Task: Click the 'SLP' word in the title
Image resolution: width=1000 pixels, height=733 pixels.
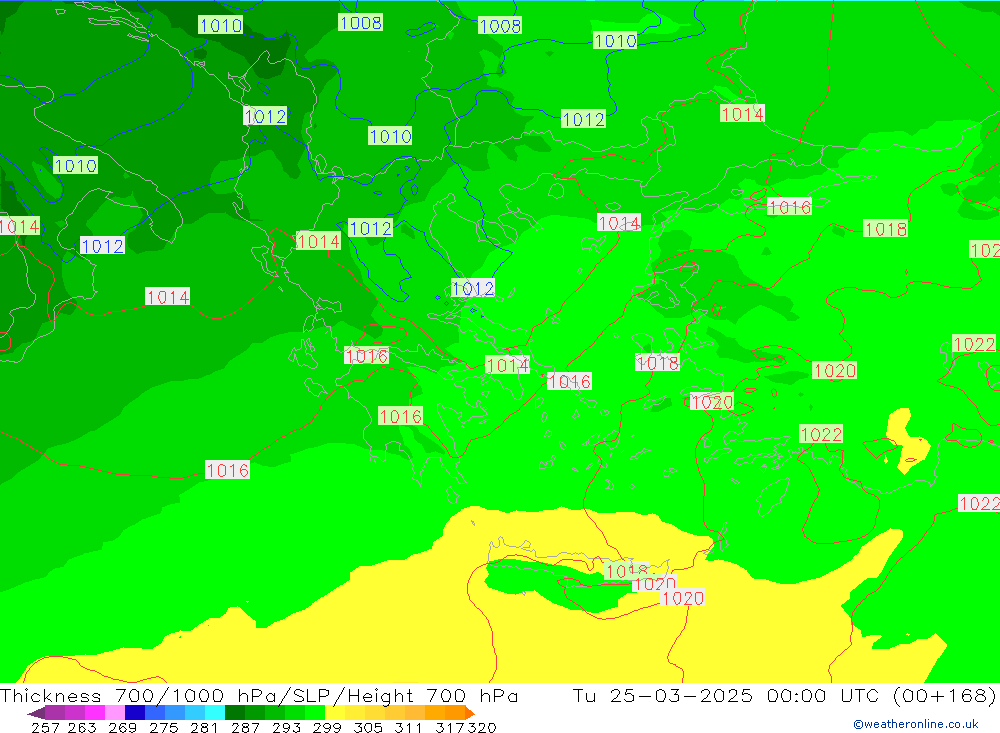Action: pos(309,695)
